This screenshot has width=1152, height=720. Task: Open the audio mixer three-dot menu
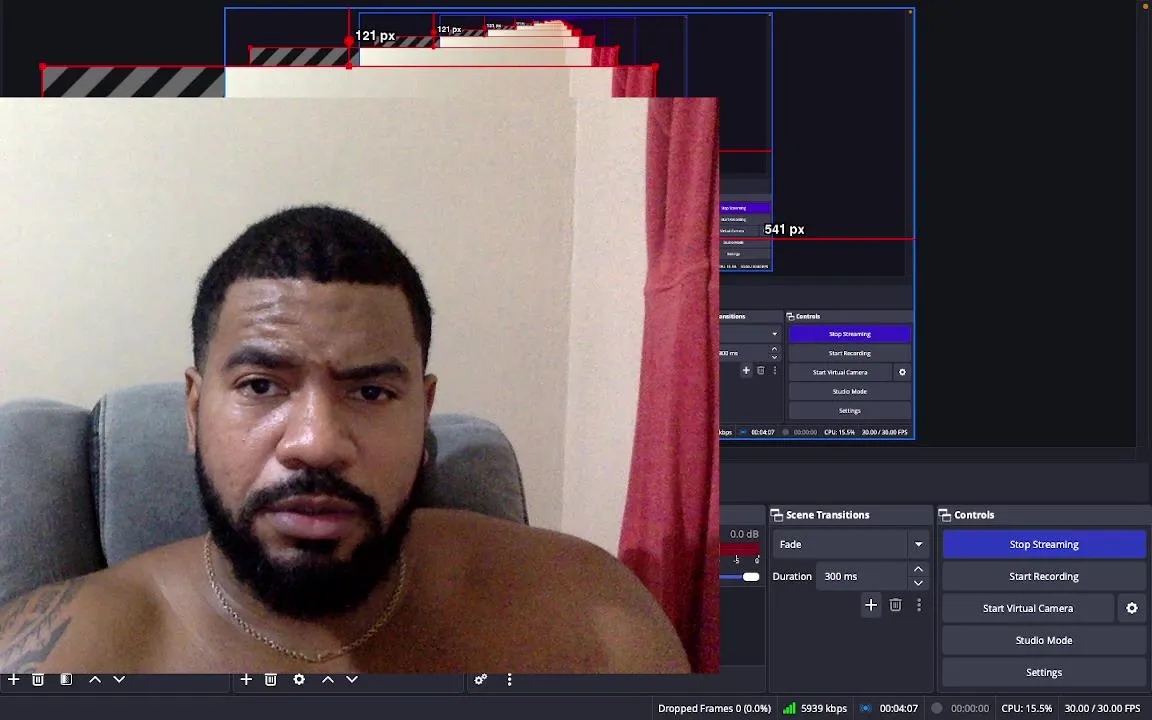click(509, 680)
